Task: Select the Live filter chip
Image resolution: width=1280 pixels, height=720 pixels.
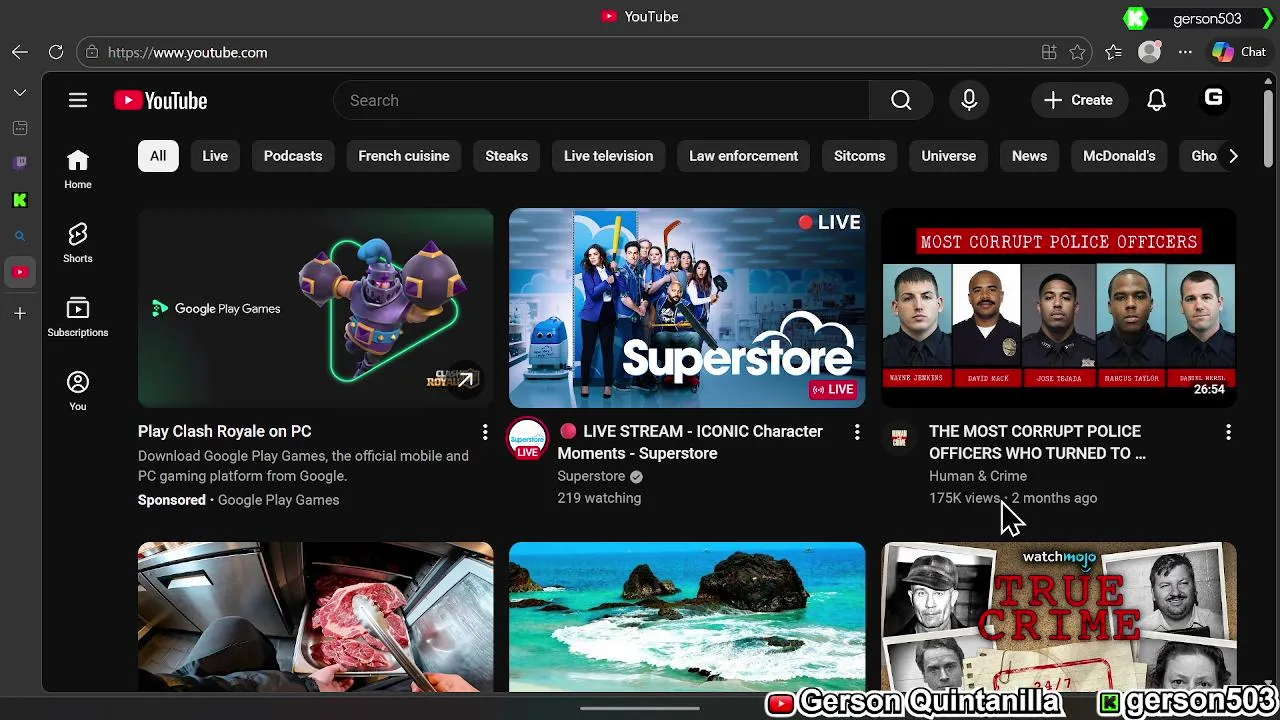Action: pyautogui.click(x=215, y=156)
